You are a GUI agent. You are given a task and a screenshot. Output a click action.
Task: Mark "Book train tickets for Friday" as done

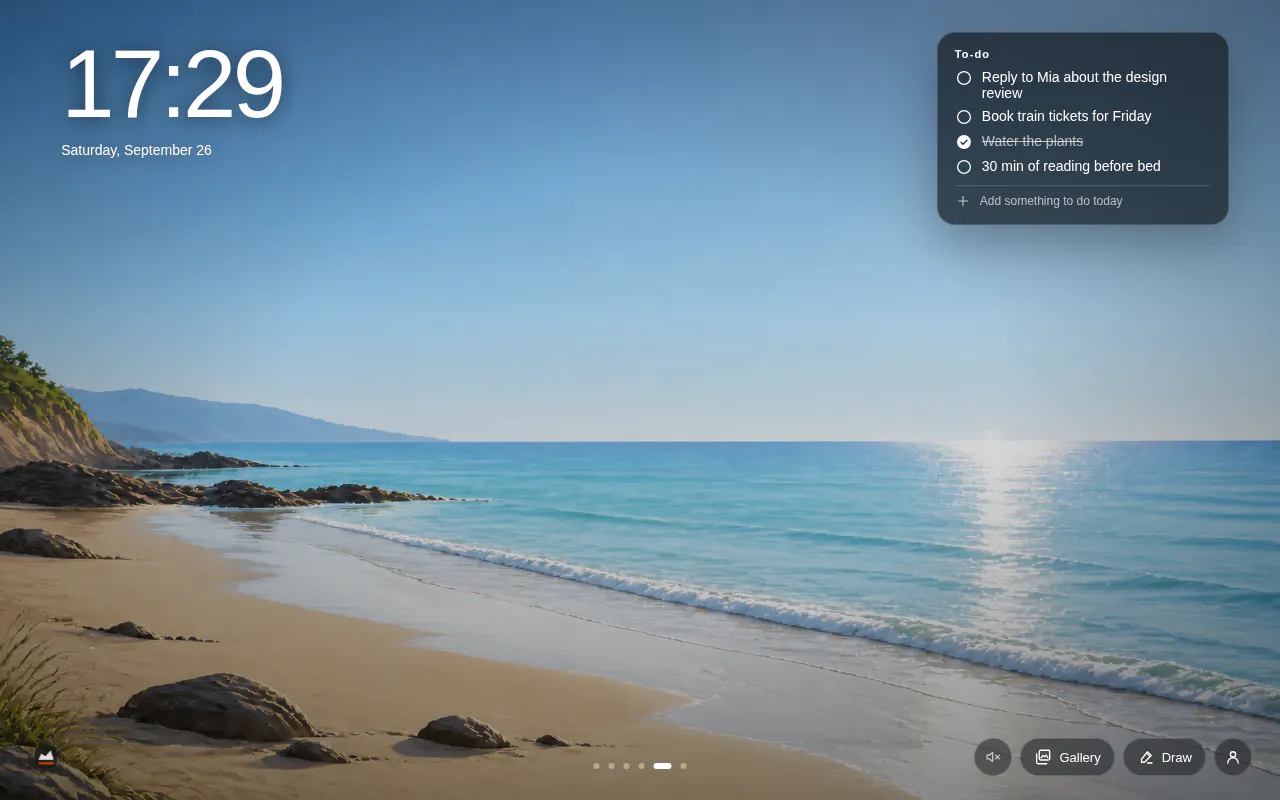coord(964,117)
